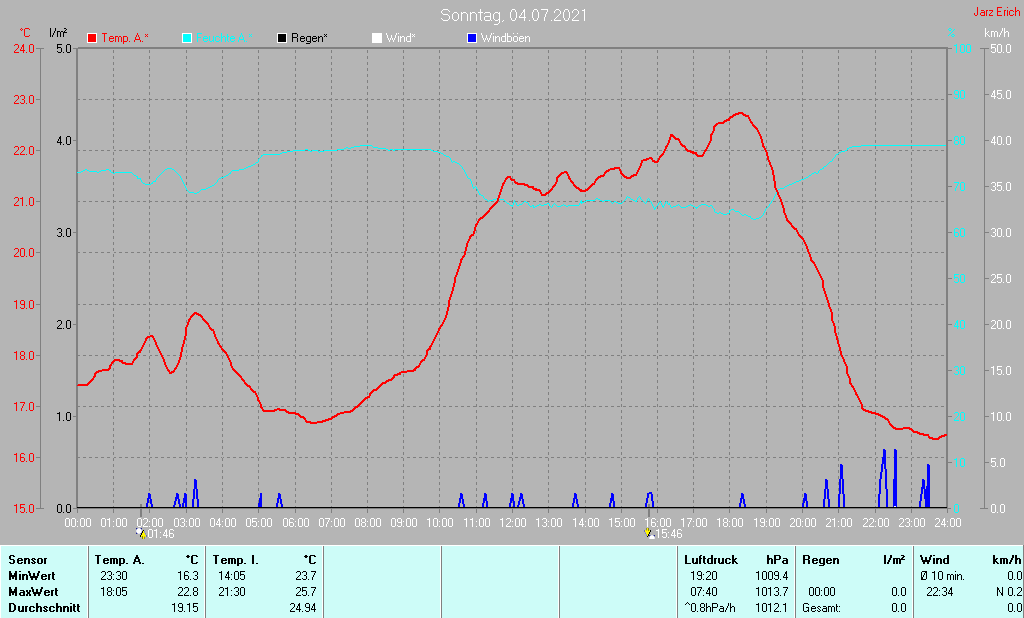Viewport: 1024px width, 618px height.
Task: Click the red Temp. A. legend swatch
Action: 92,38
